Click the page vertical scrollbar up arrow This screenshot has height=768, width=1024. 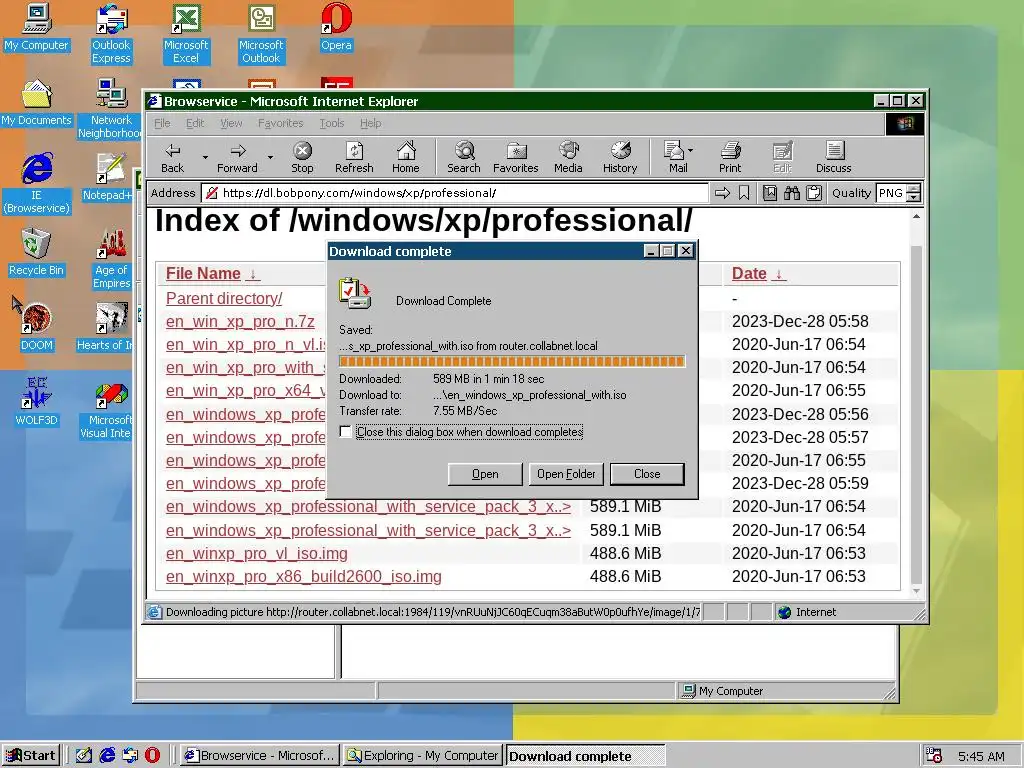coord(916,216)
